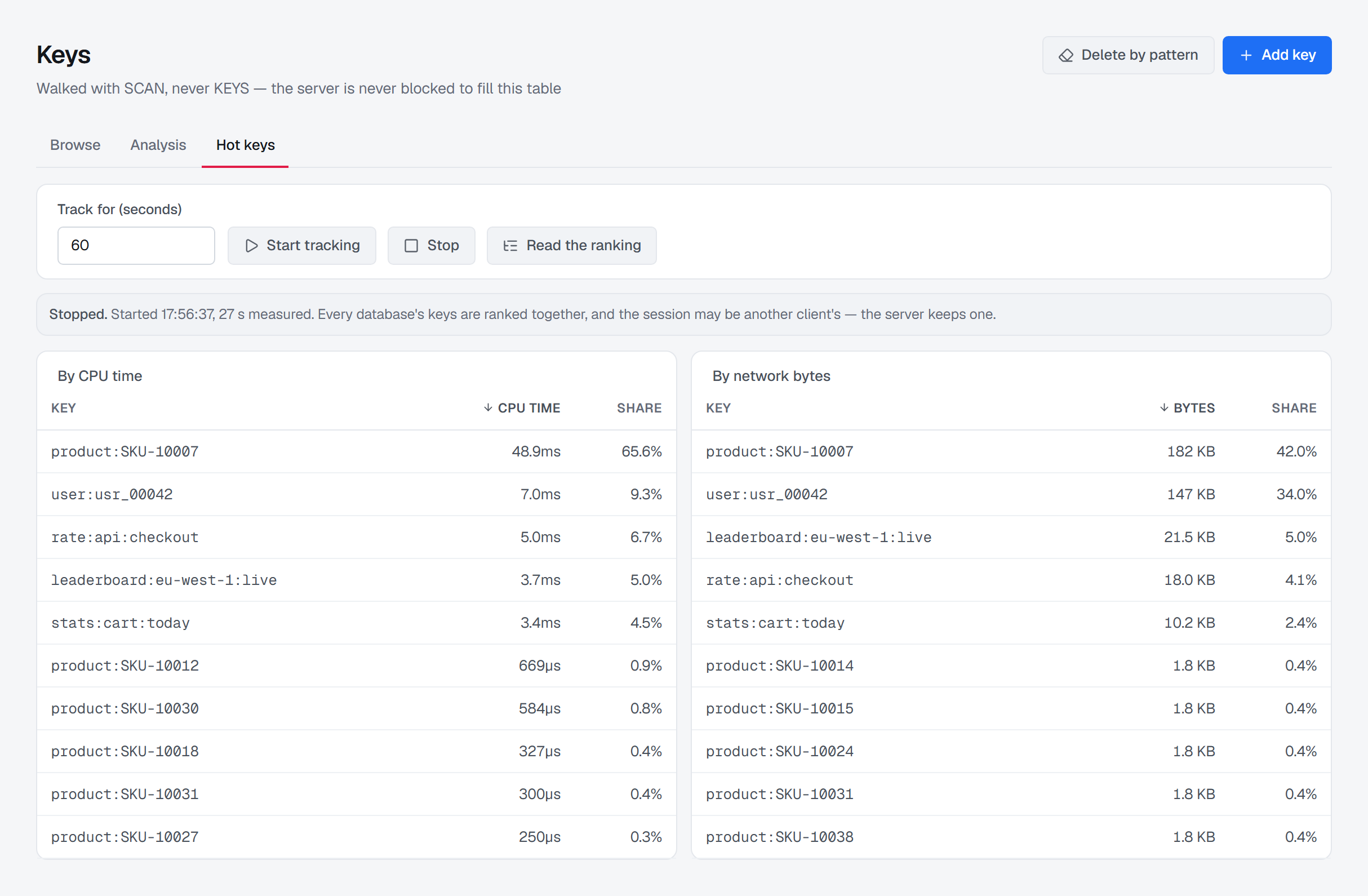Screen dimensions: 1368x896
Task: Sort network bytes table by SHARE column
Action: tap(1294, 408)
